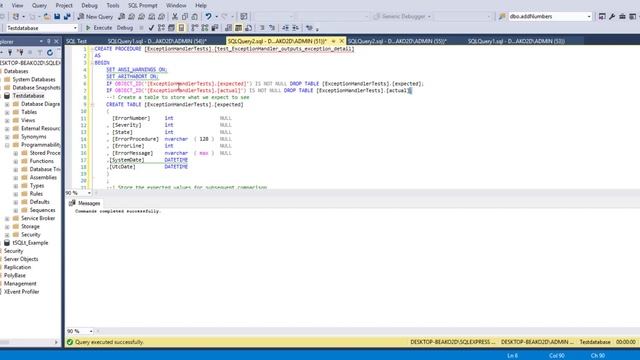Specify values for template parameters icon
Image resolution: width=640 pixels, height=360 pixels.
(309, 28)
